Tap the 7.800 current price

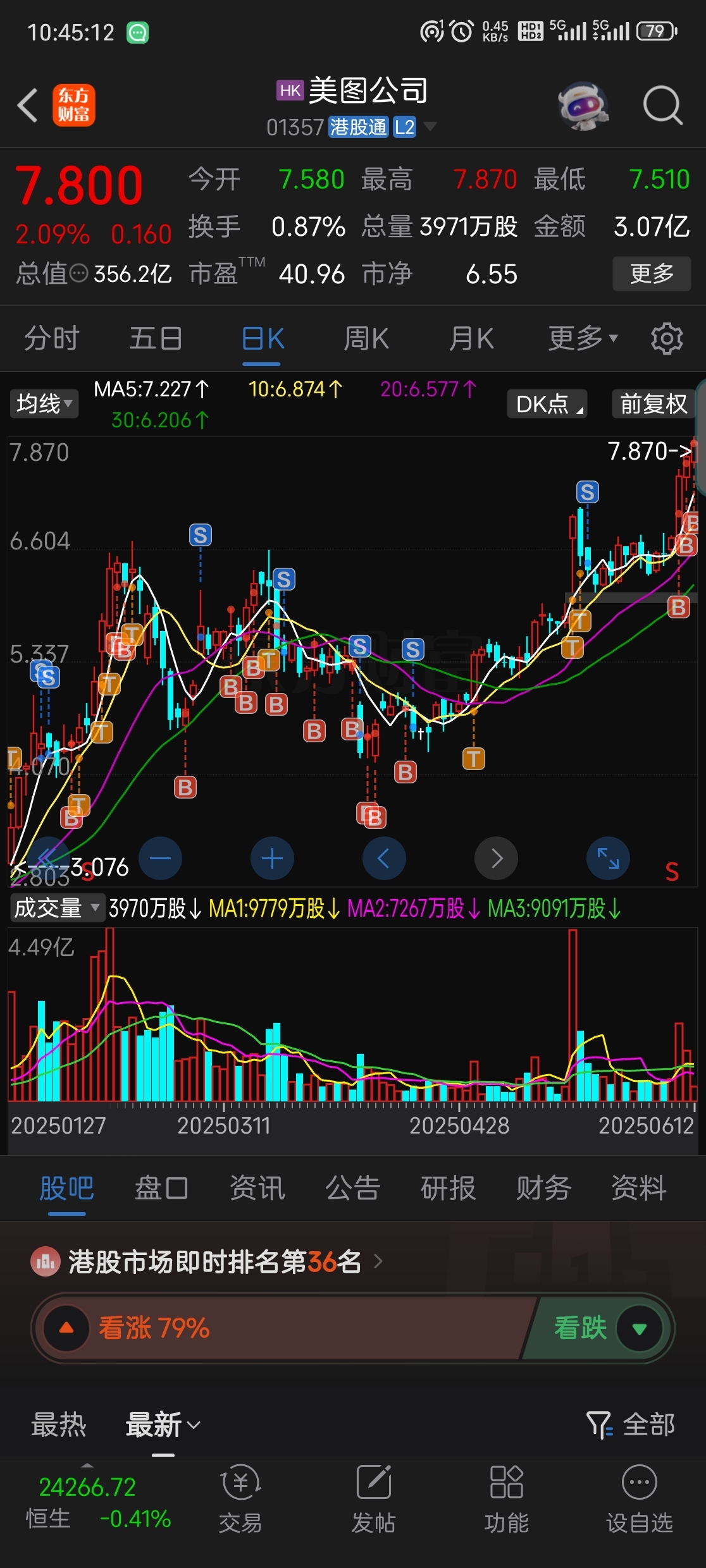pos(79,186)
